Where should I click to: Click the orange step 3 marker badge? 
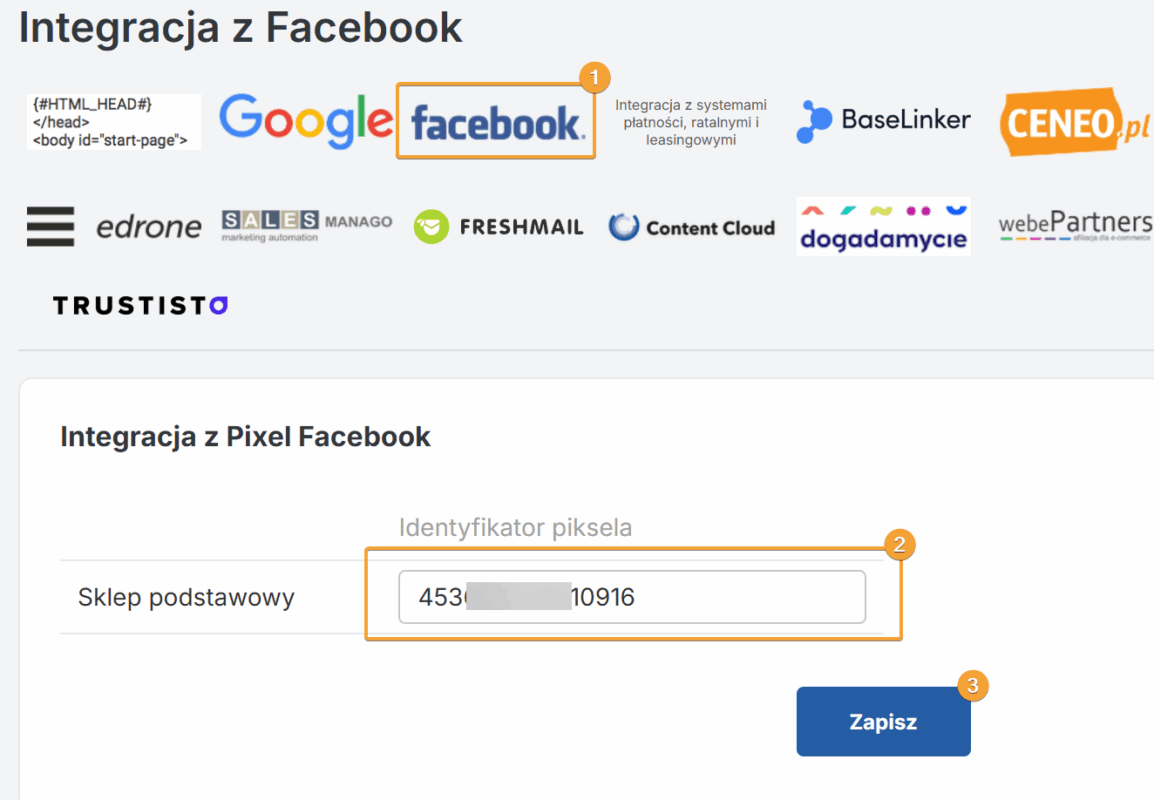click(973, 685)
